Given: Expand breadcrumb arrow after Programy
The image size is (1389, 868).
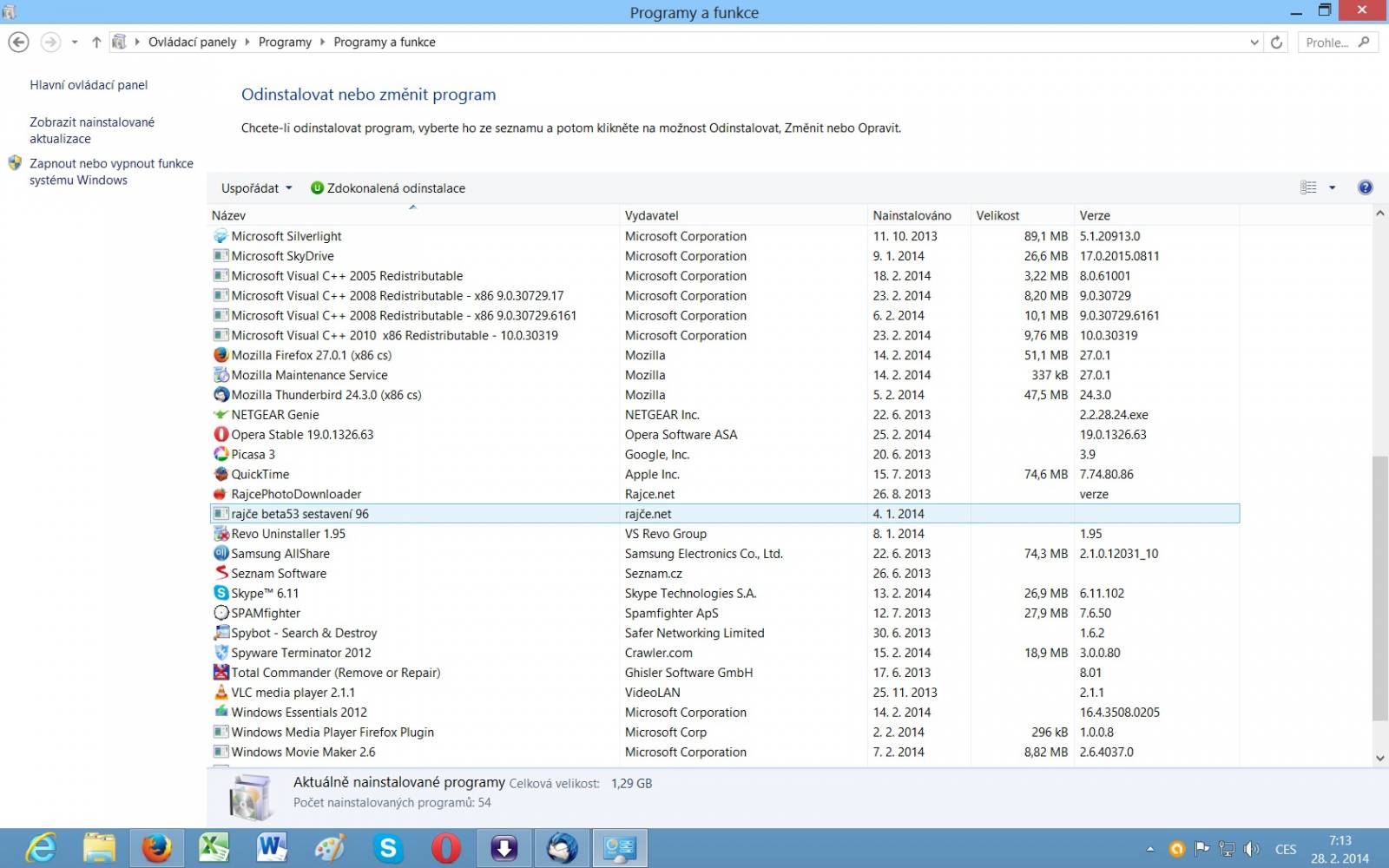Looking at the screenshot, I should pos(323,43).
